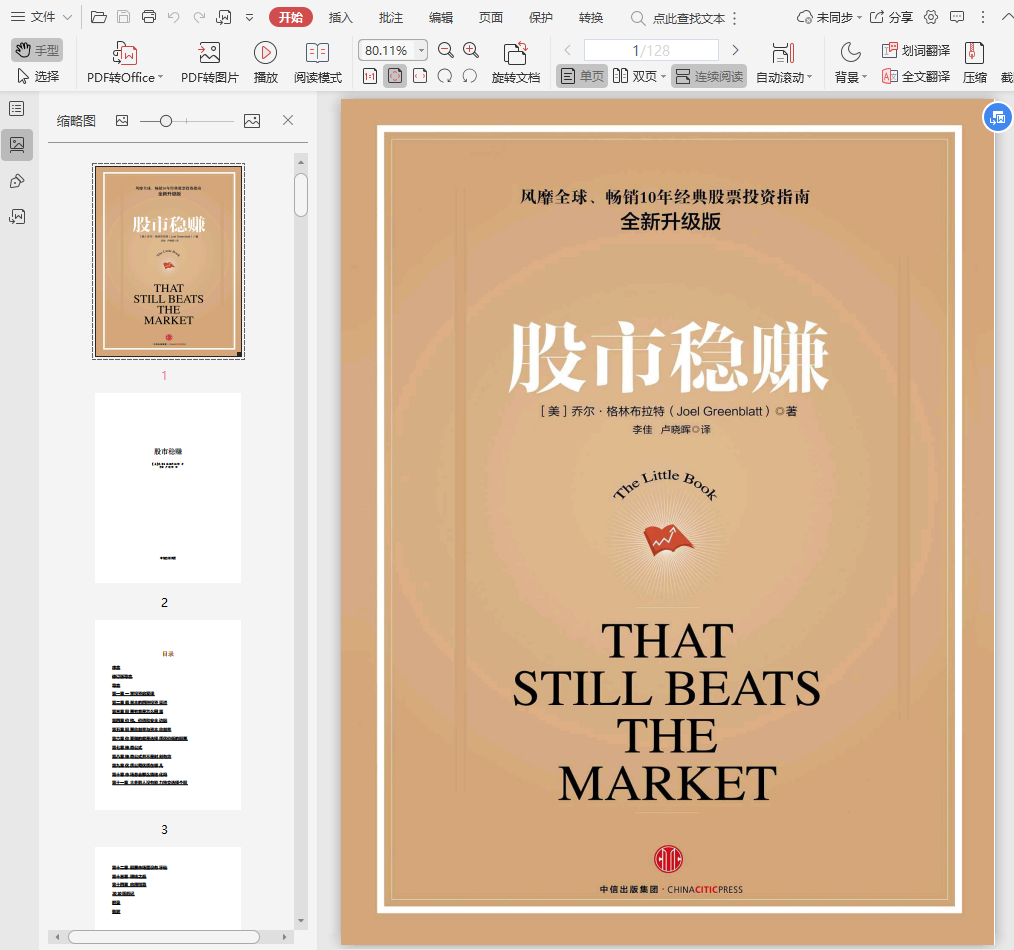Click the thumbnail size slider handle
The width and height of the screenshot is (1014, 950).
coord(166,121)
